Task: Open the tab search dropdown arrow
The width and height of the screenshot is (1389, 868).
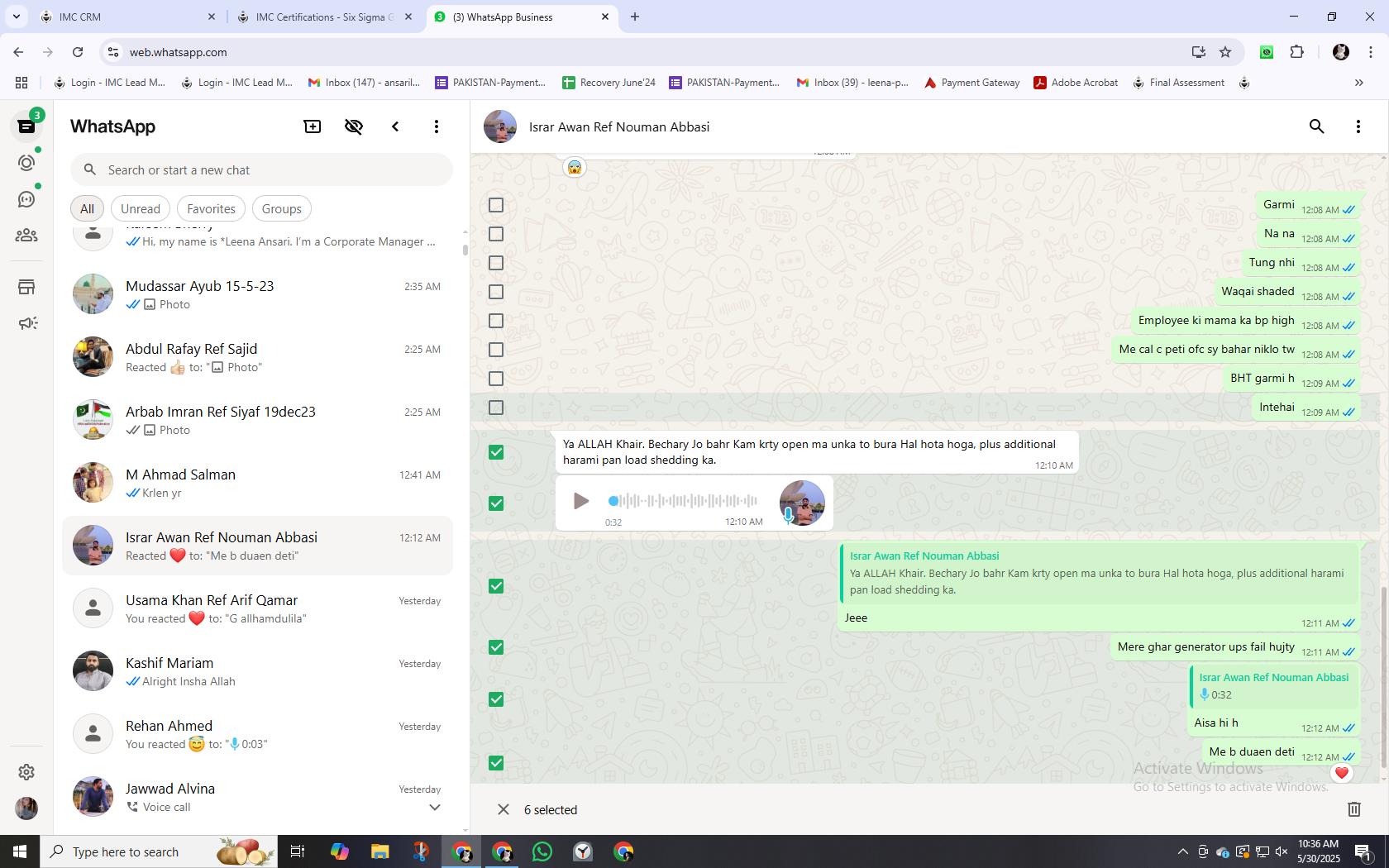Action: coord(16,17)
